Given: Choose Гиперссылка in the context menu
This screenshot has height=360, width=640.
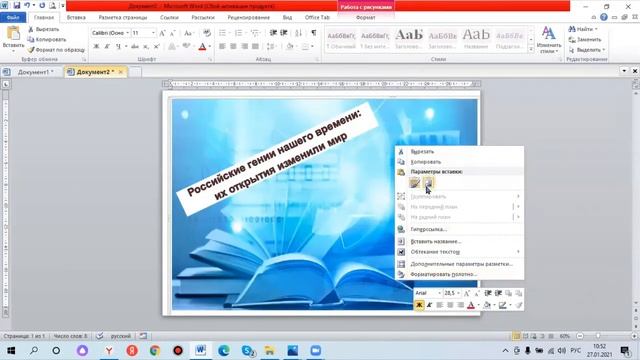Looking at the screenshot, I should click(460, 229).
